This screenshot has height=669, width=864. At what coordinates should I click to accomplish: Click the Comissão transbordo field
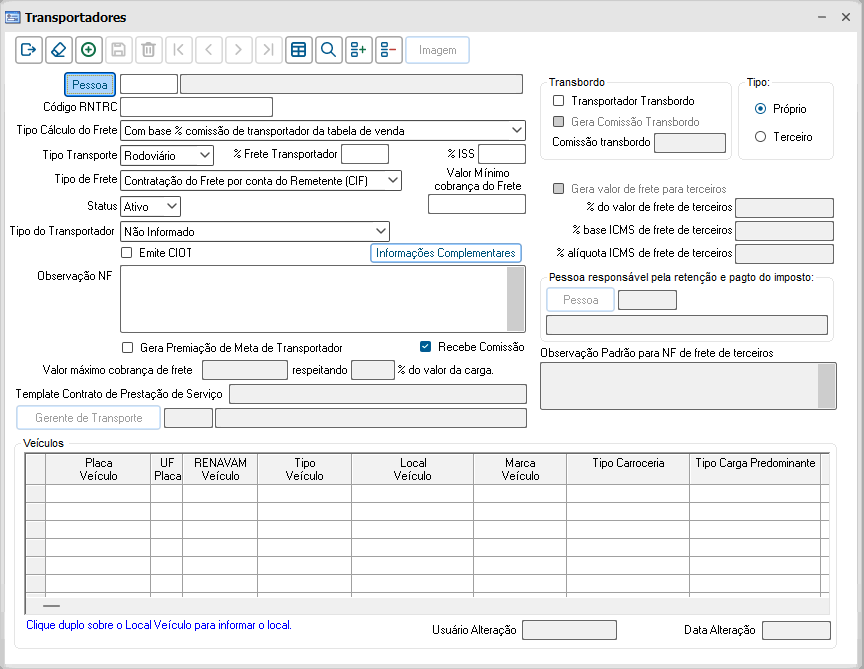point(689,143)
